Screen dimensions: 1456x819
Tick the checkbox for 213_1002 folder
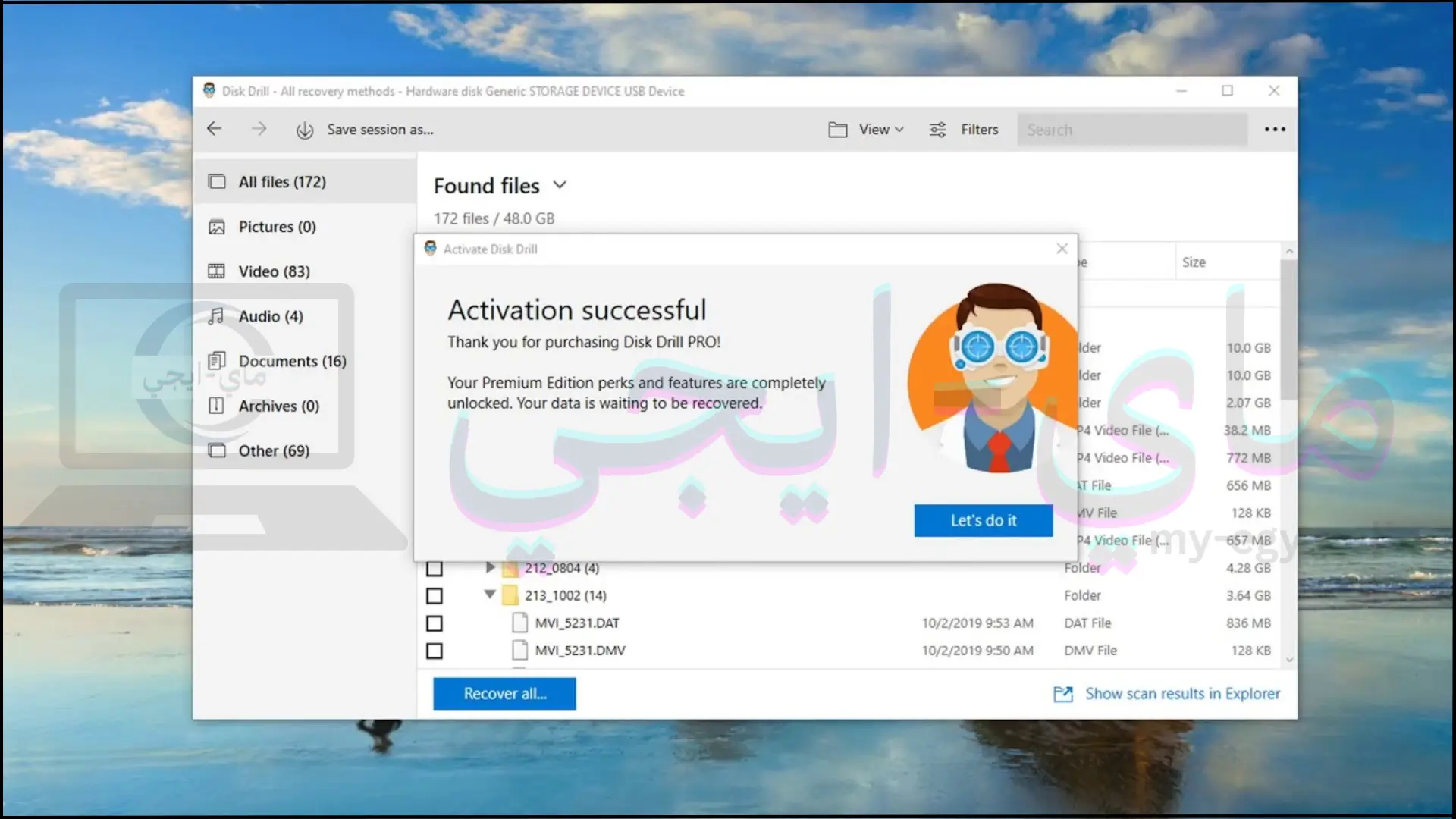pyautogui.click(x=435, y=596)
